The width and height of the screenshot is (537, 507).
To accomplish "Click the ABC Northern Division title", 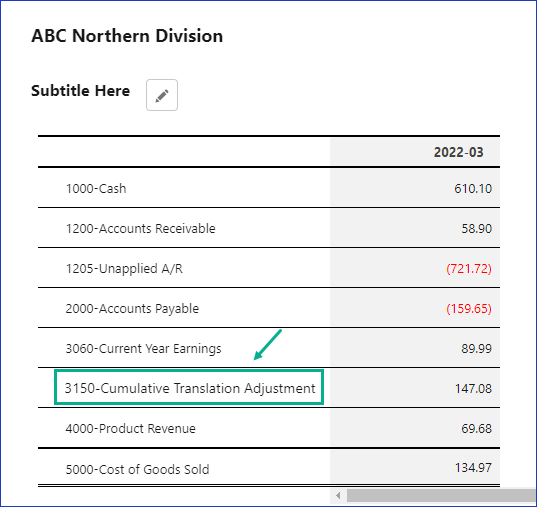I will [127, 36].
